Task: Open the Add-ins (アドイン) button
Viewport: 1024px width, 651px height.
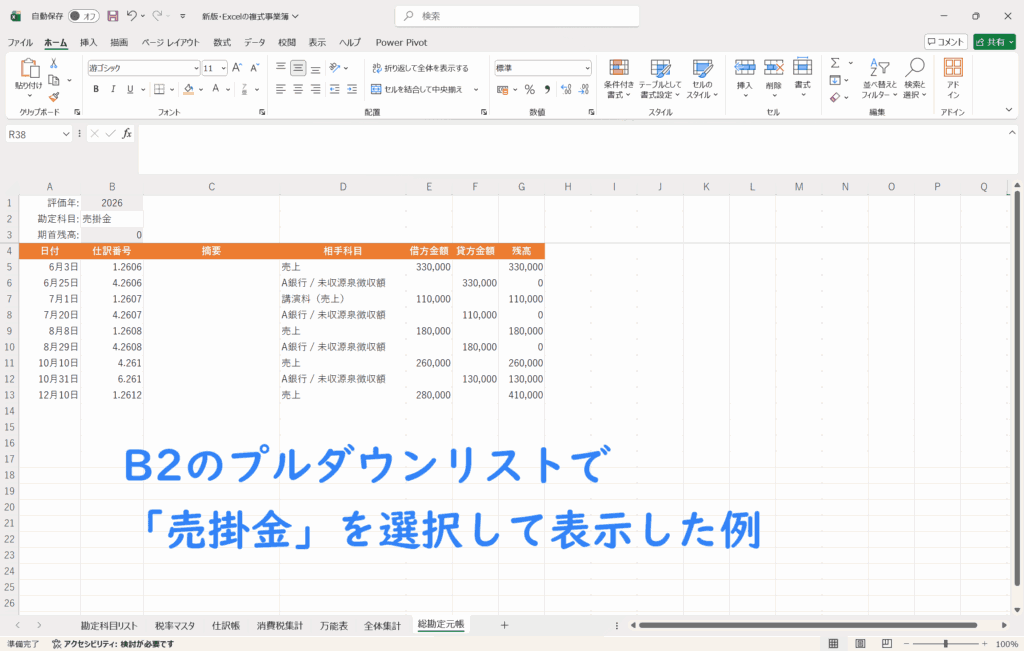Action: point(953,77)
